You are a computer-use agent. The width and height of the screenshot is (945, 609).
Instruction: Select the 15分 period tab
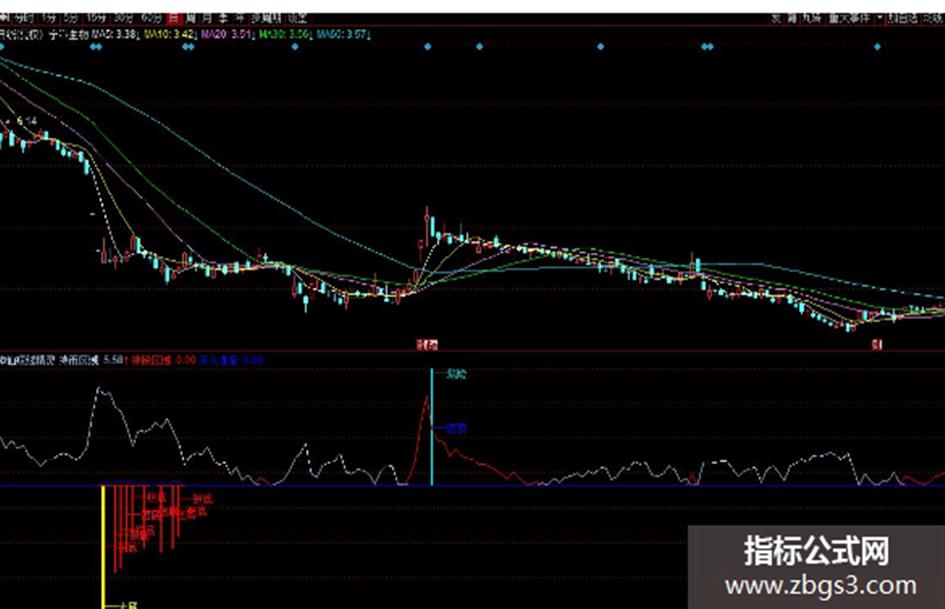coord(96,18)
